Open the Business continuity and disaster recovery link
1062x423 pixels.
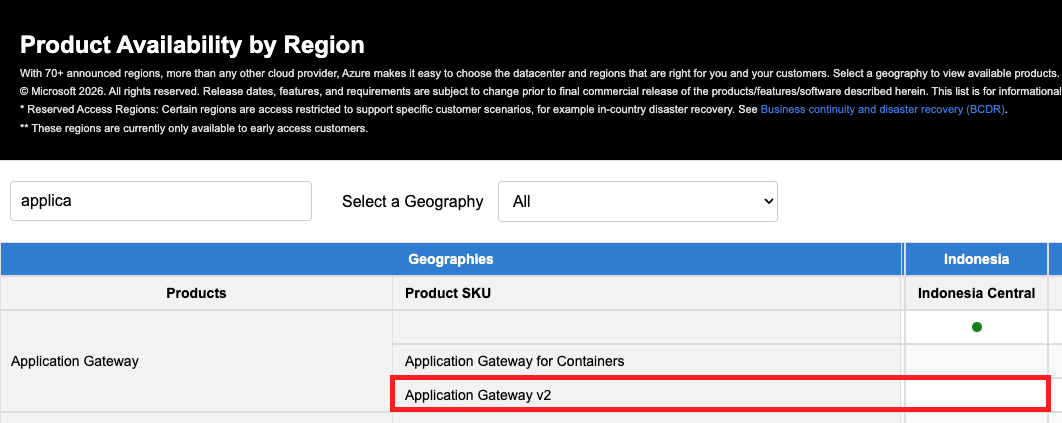tap(882, 109)
